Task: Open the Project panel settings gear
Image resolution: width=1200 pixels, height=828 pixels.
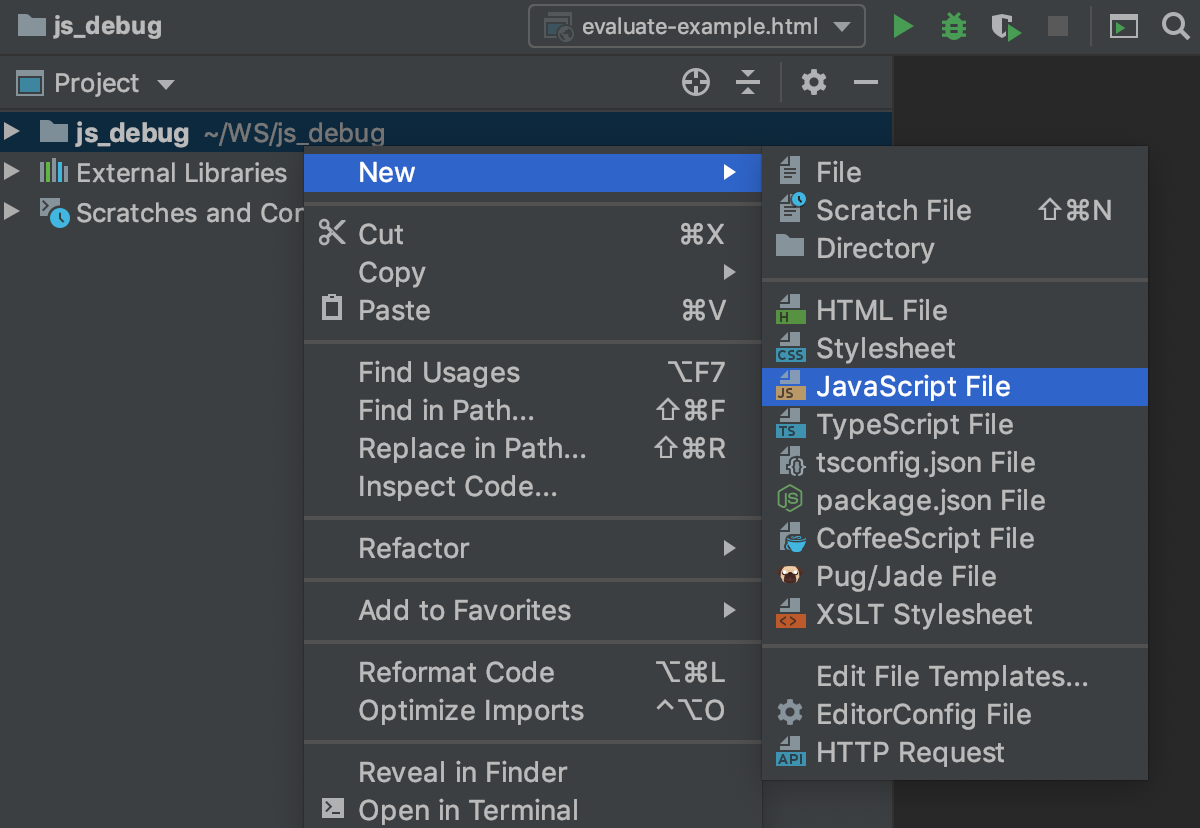Action: [814, 83]
